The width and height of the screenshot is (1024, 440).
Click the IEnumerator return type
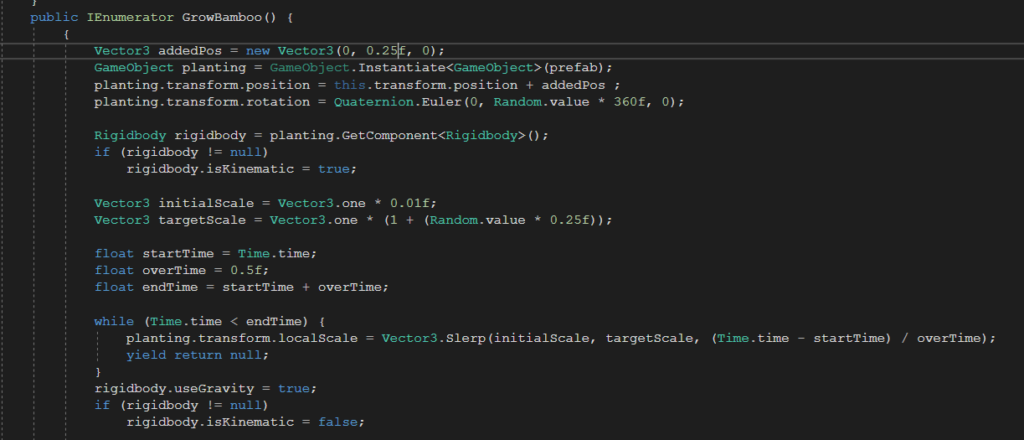click(x=131, y=18)
